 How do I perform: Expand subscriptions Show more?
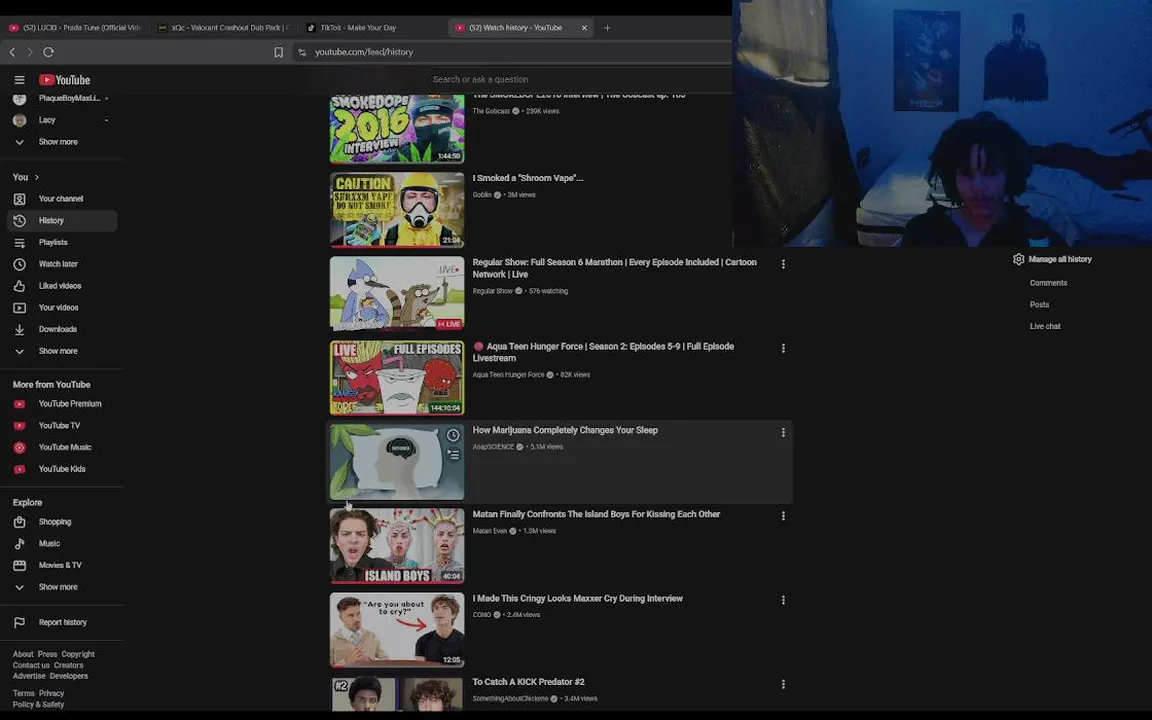pos(62,142)
